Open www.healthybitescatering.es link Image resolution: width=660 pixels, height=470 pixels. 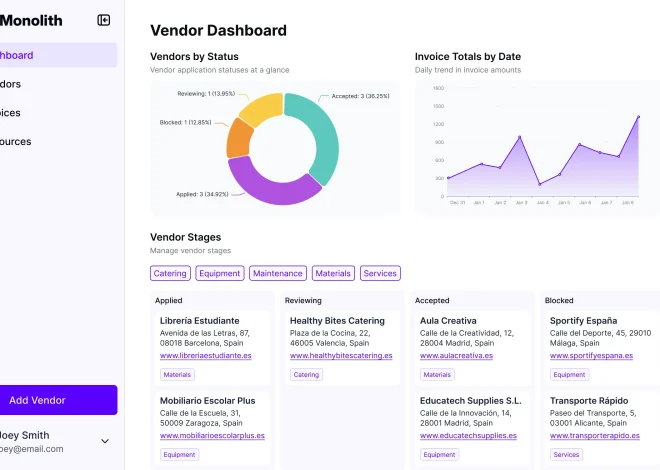click(341, 356)
